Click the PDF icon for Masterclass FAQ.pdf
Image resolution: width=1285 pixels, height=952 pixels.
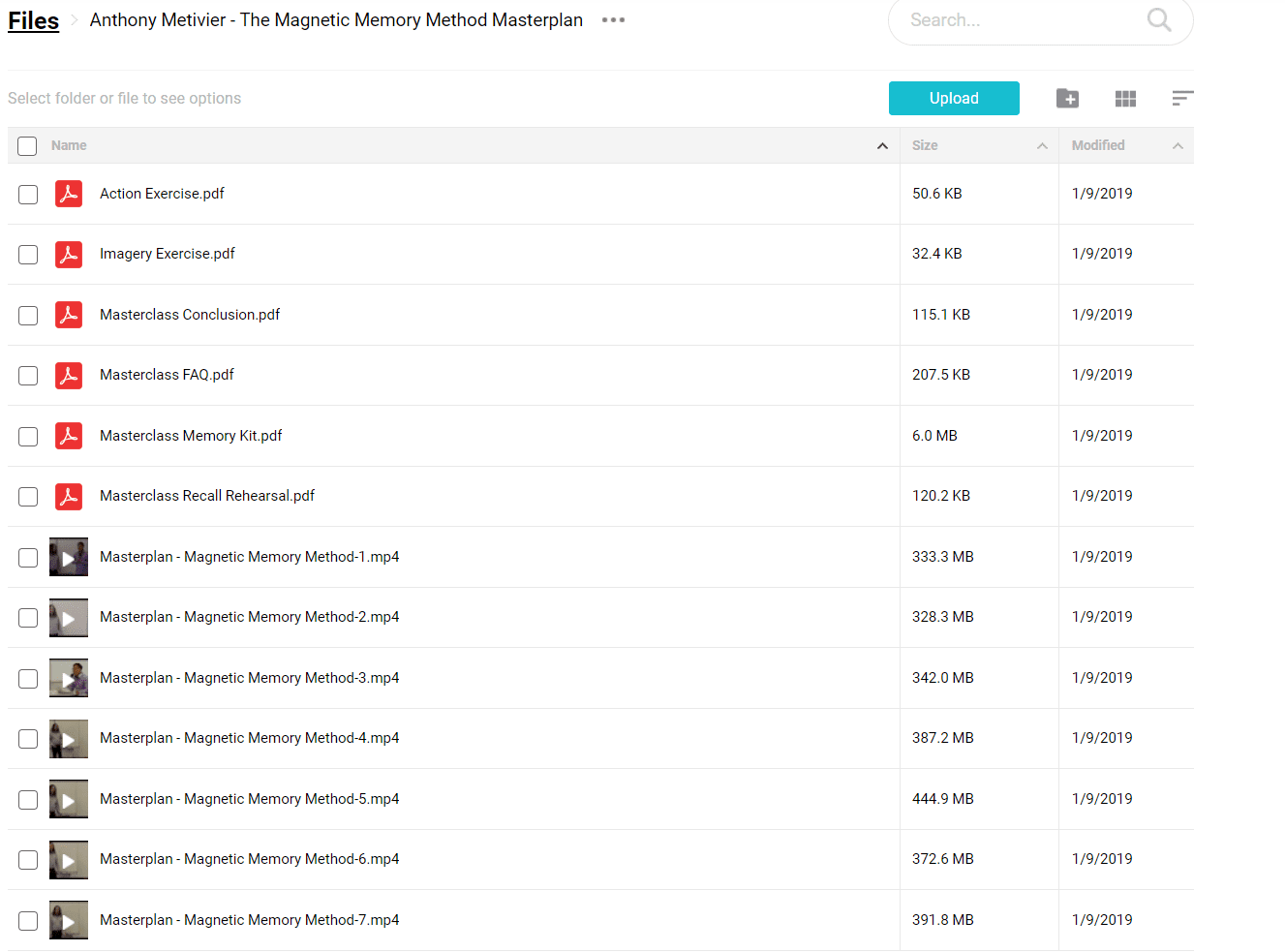pos(69,375)
